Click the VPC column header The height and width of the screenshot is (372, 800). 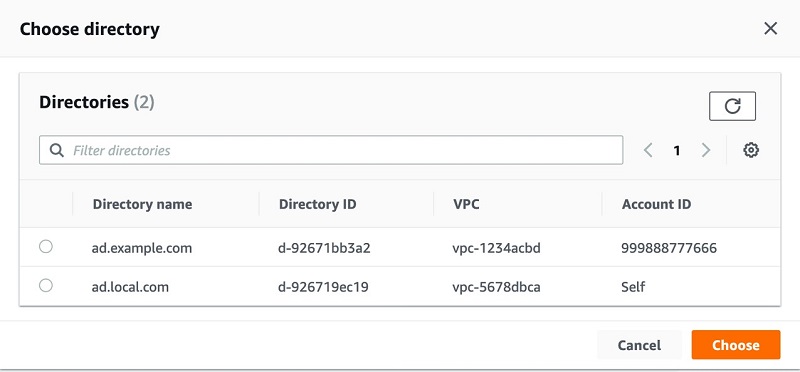pos(466,205)
